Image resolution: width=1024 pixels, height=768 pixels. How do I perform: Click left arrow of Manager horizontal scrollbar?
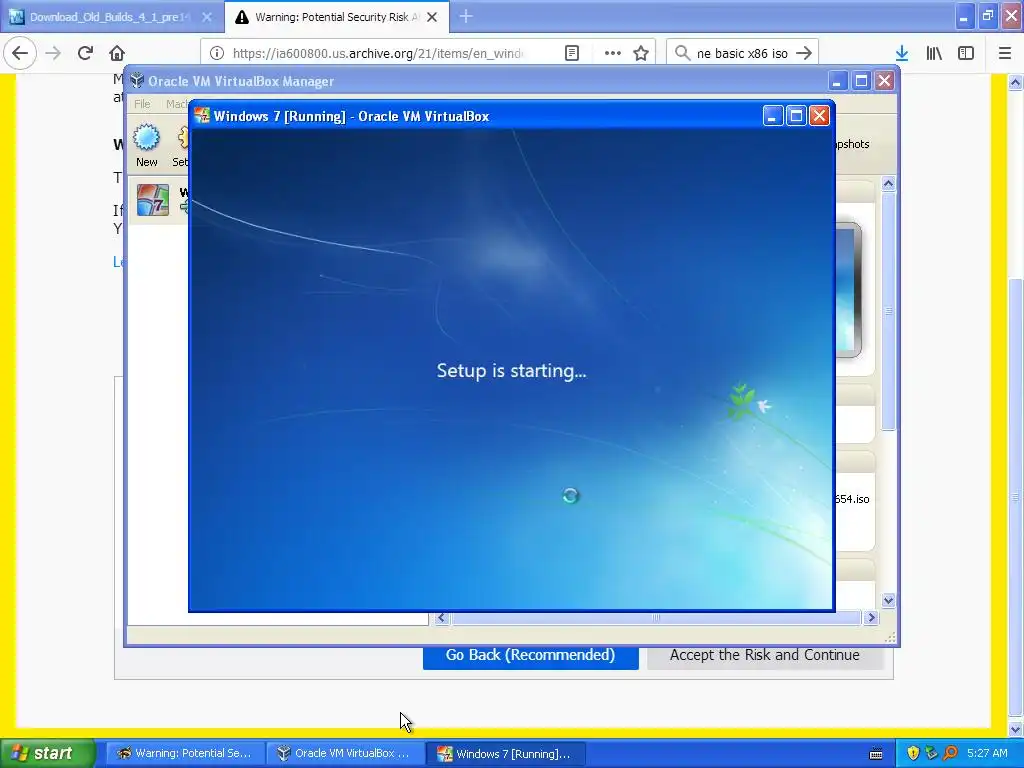(441, 618)
